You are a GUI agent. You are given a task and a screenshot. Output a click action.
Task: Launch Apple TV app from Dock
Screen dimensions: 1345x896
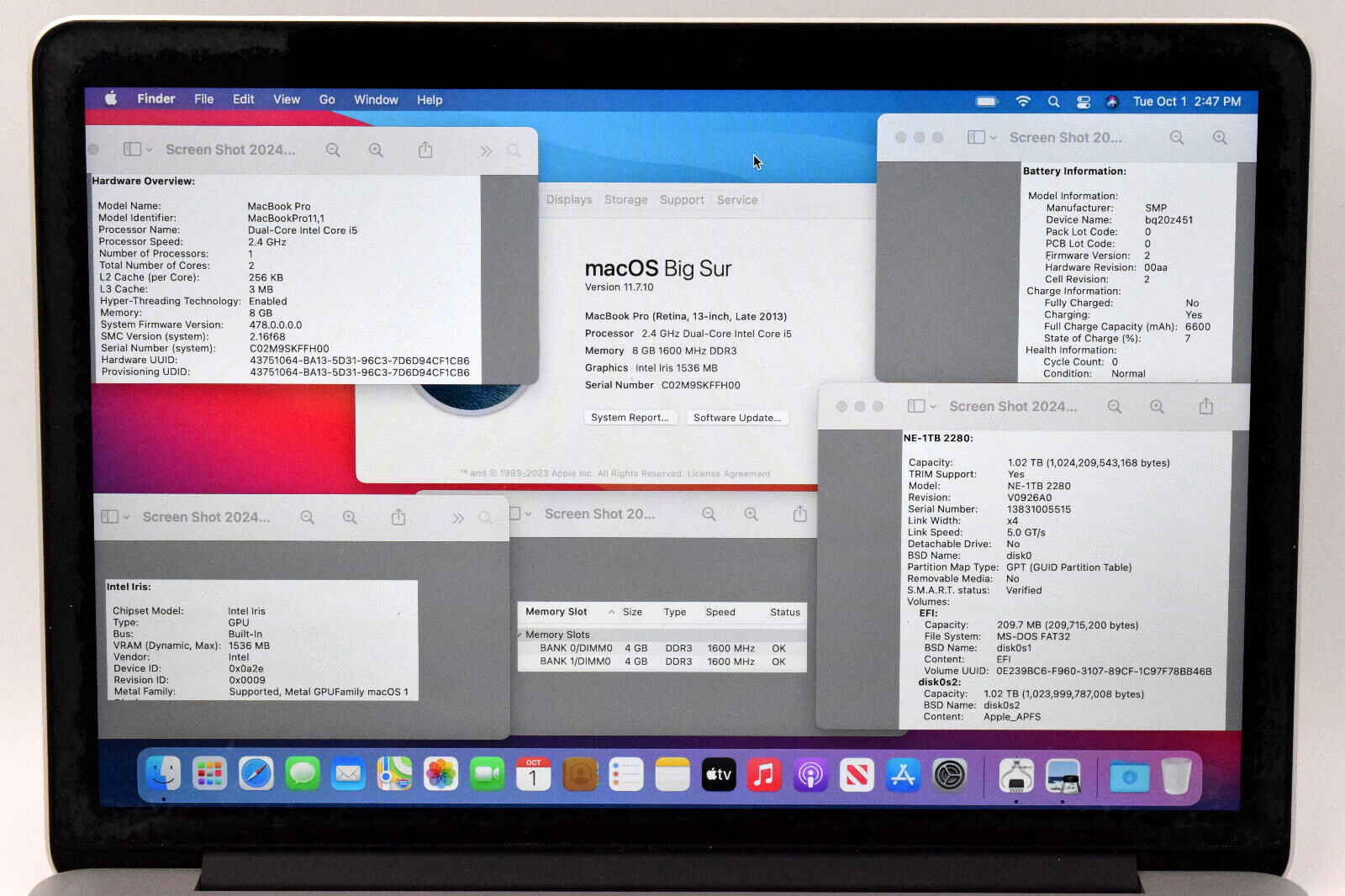[x=718, y=774]
